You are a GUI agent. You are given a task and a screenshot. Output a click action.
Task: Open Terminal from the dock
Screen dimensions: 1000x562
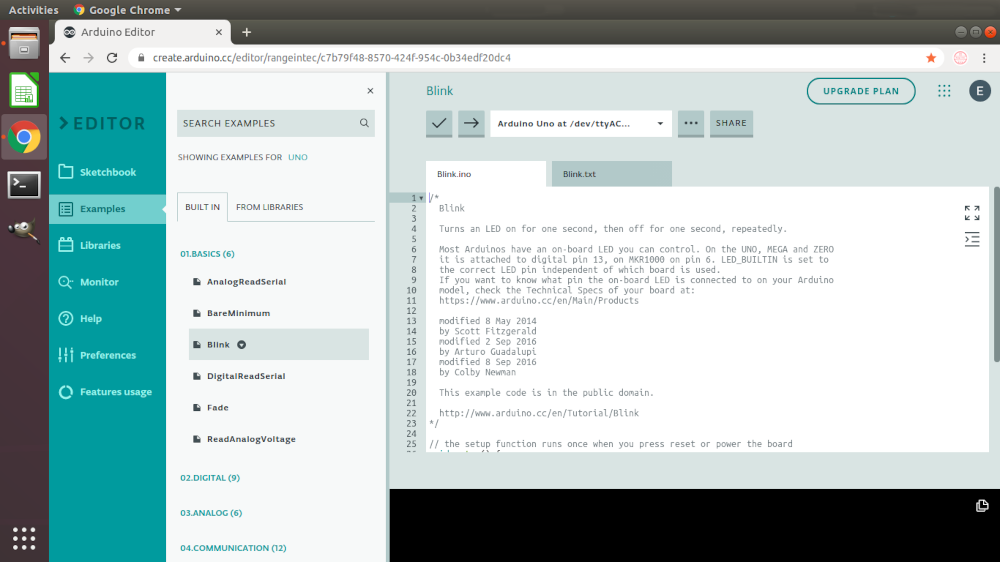click(x=24, y=185)
